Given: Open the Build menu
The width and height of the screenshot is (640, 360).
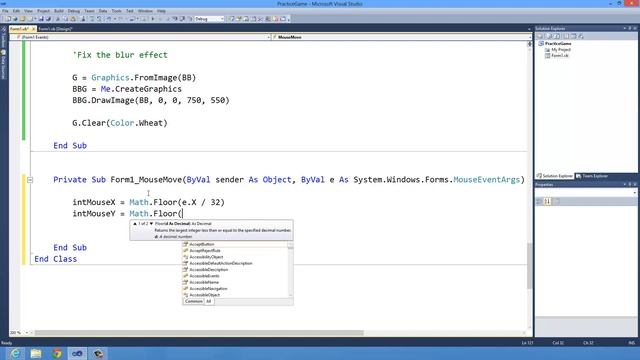Looking at the screenshot, I should tap(59, 11).
